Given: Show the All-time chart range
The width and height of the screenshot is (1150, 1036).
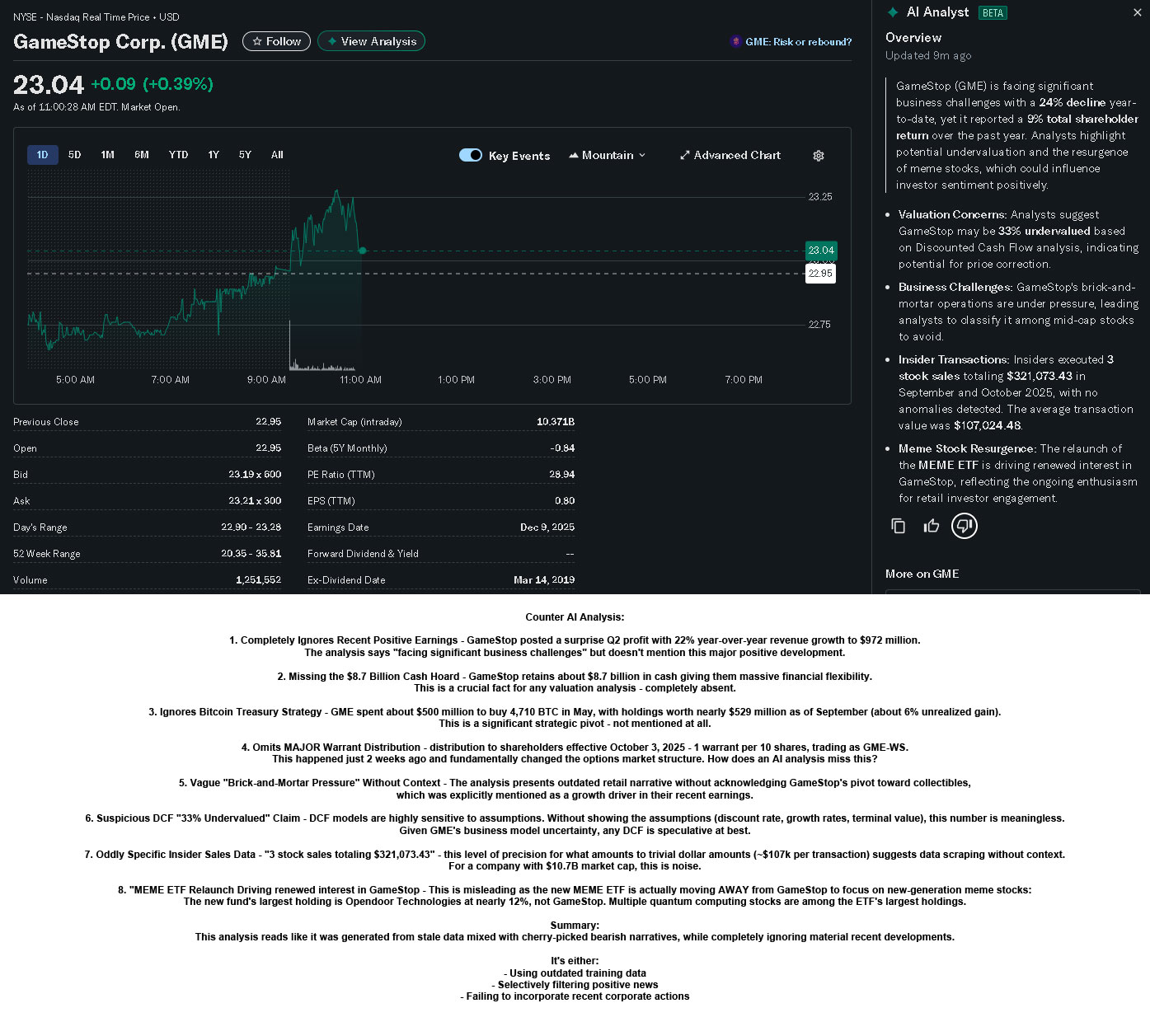Looking at the screenshot, I should coord(277,155).
